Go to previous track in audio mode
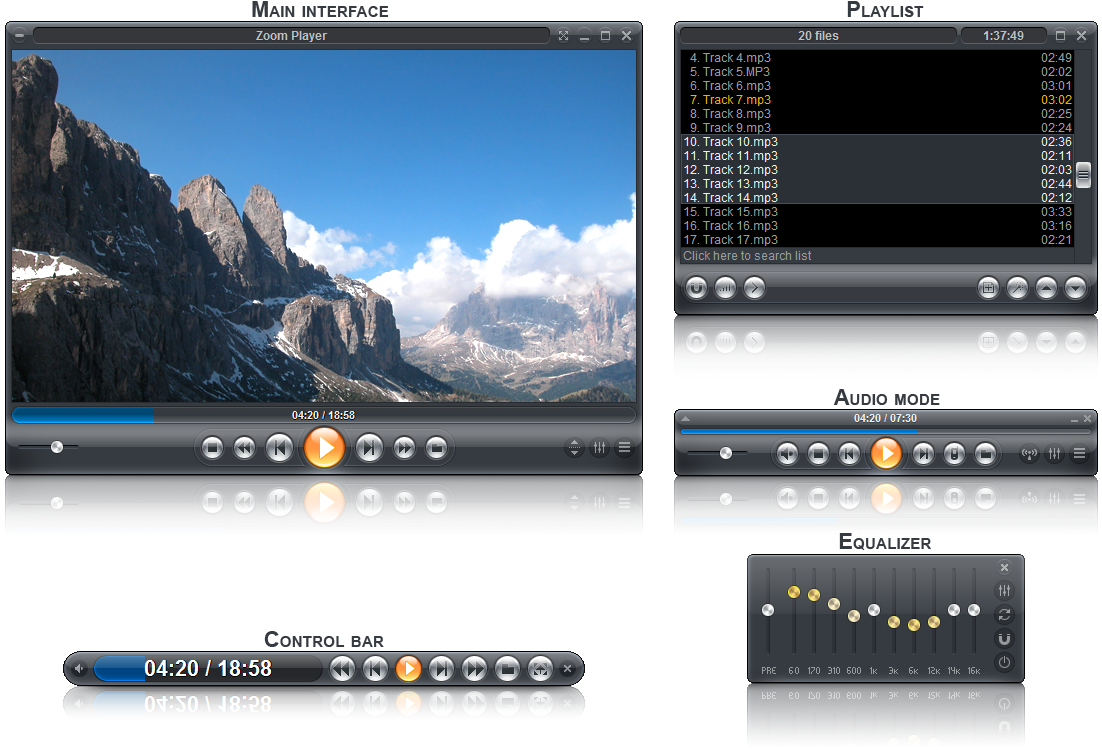 point(849,454)
